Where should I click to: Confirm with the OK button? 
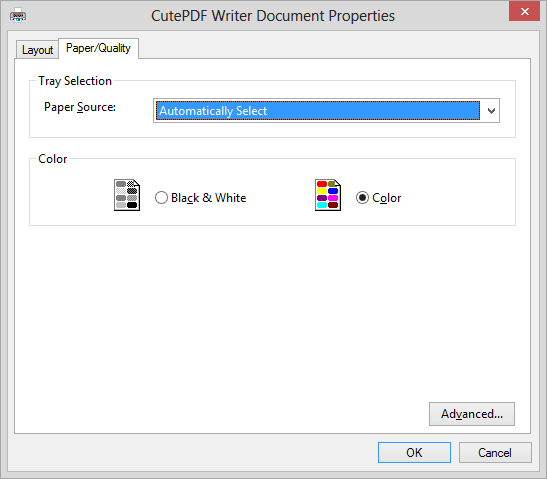pyautogui.click(x=414, y=452)
